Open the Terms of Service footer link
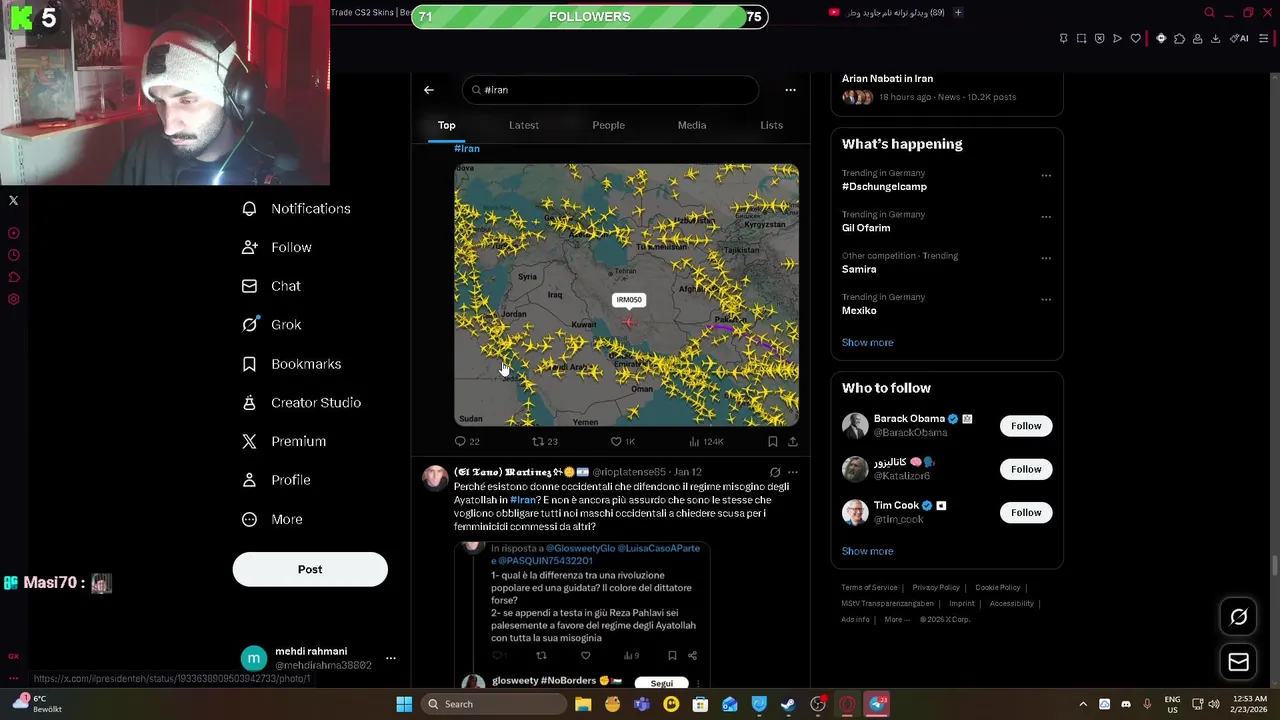Image resolution: width=1280 pixels, height=720 pixels. point(869,587)
